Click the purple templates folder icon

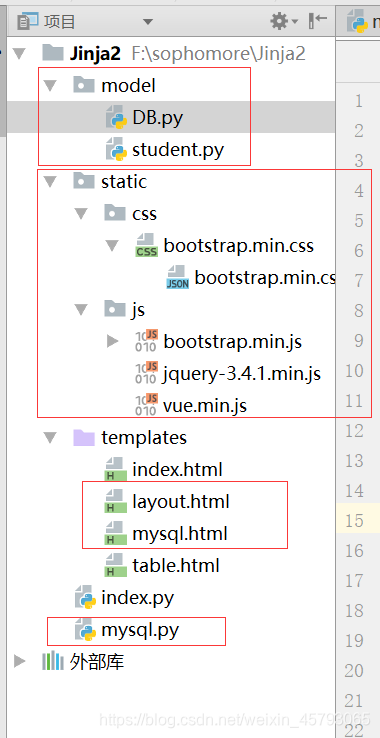coord(84,437)
